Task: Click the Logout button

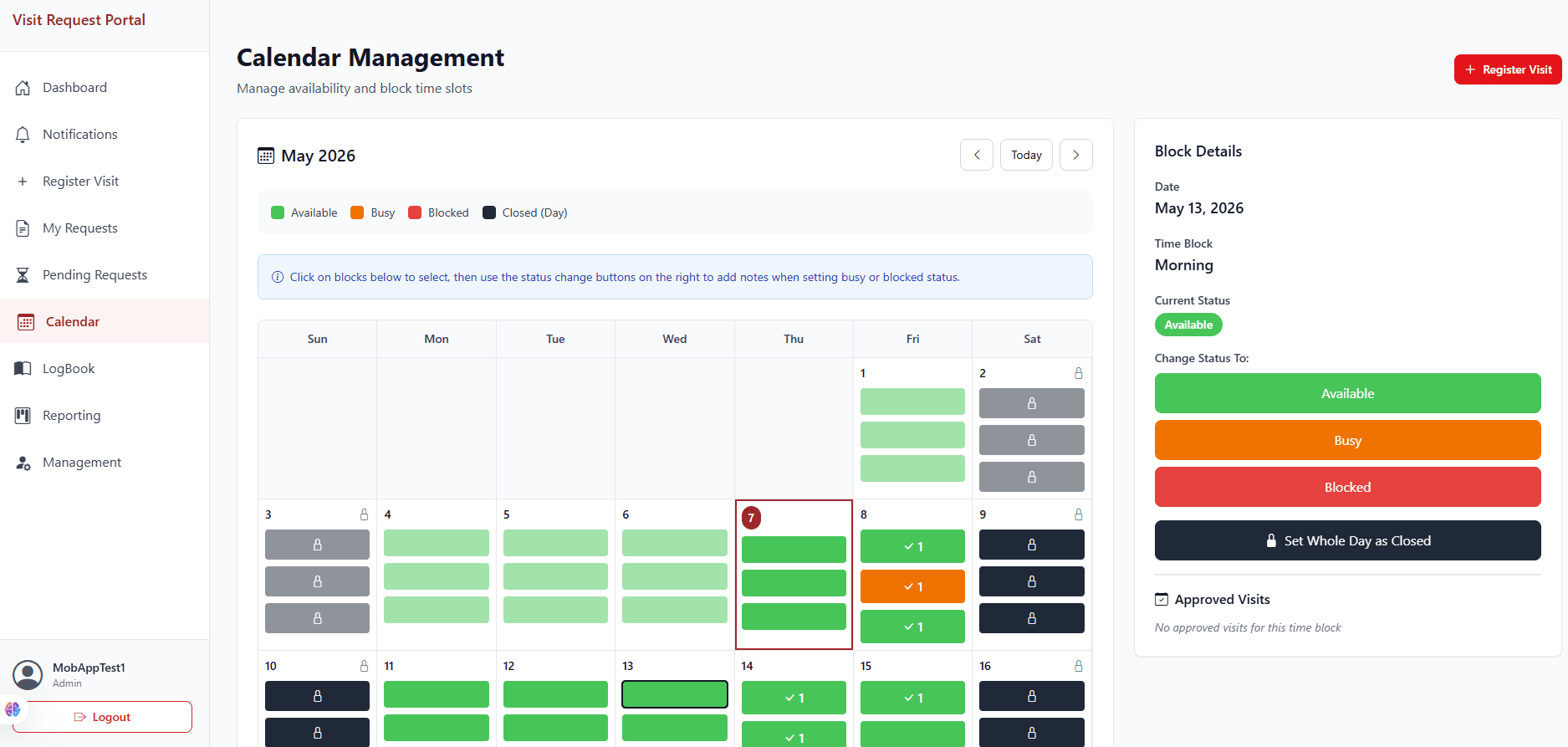Action: pos(102,717)
